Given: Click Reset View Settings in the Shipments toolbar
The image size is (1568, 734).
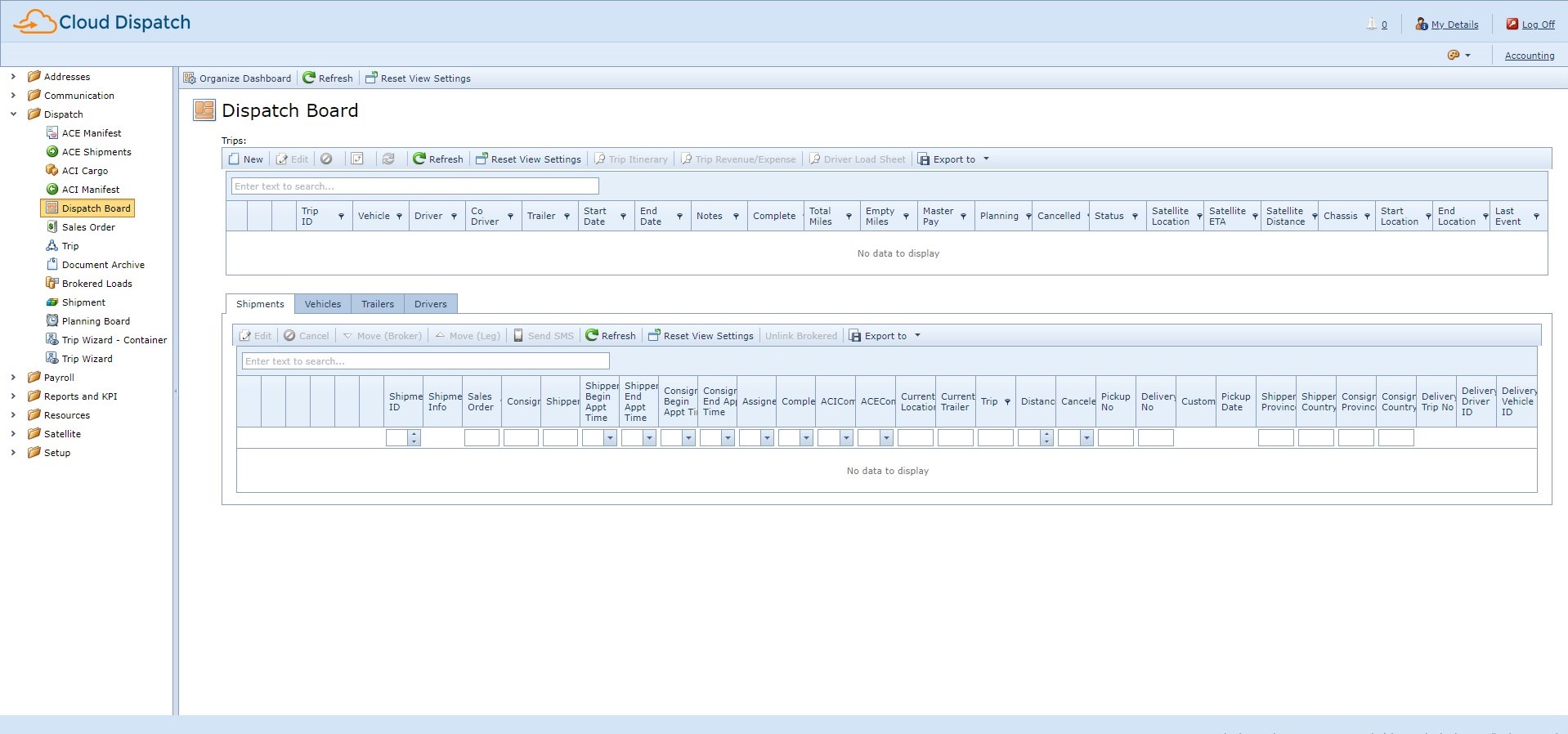Looking at the screenshot, I should click(x=701, y=336).
